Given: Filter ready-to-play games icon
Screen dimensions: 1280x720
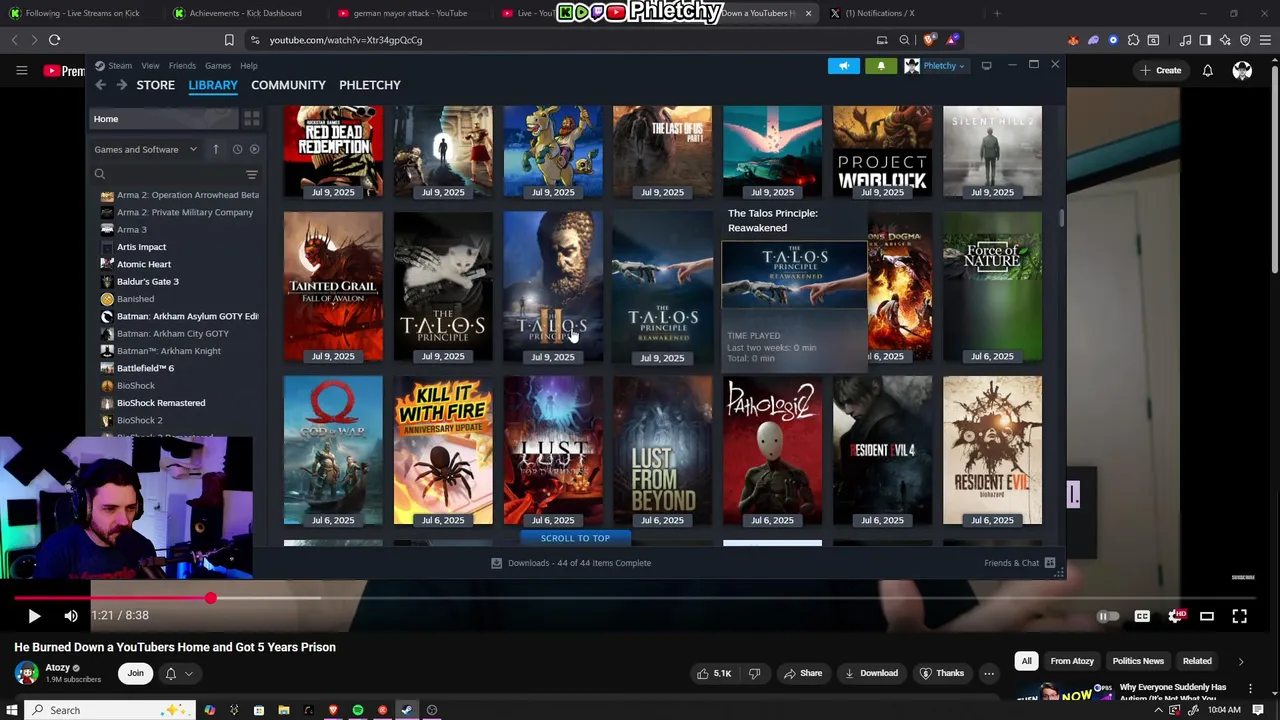Looking at the screenshot, I should (x=254, y=150).
